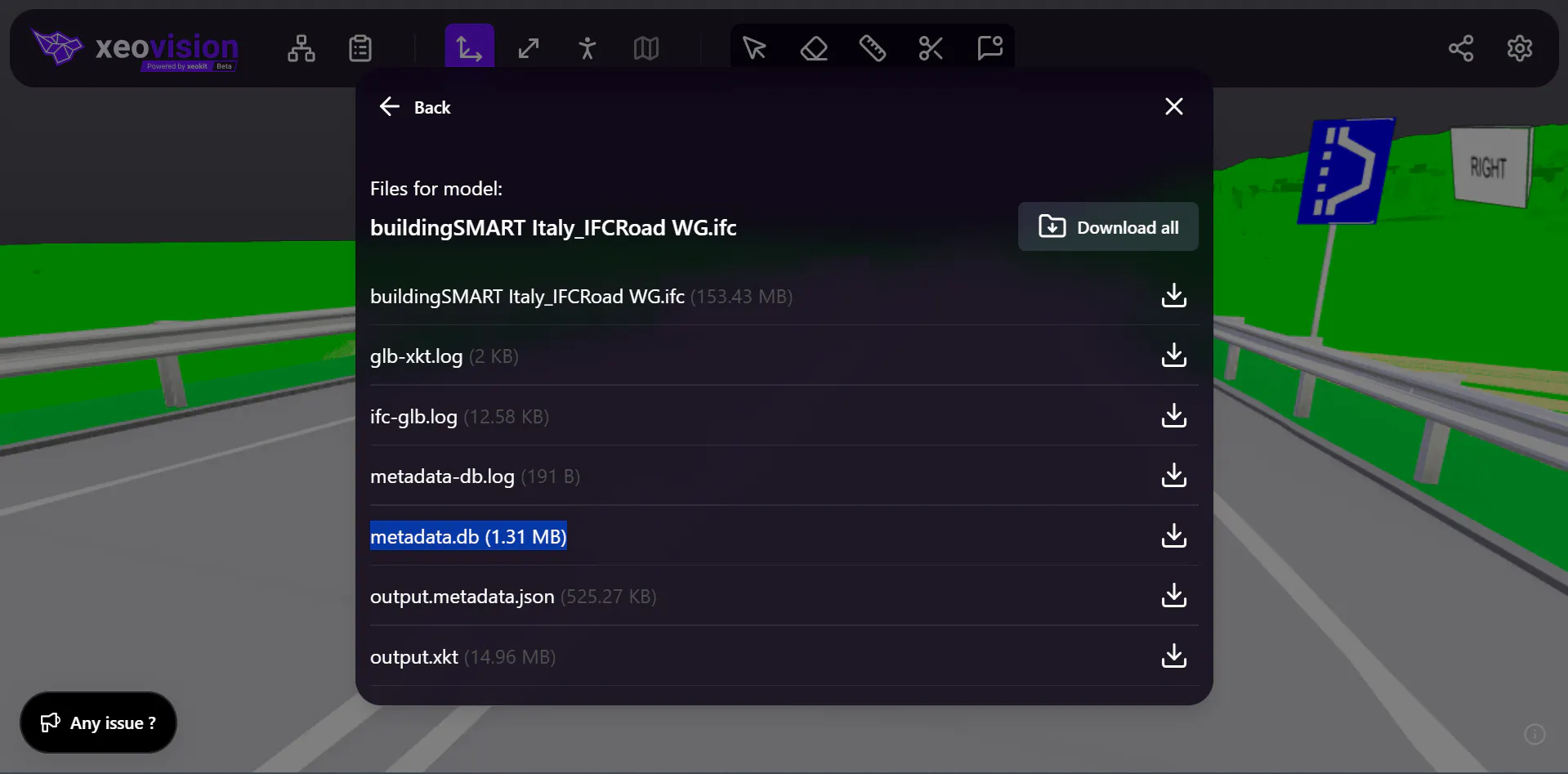Click the "Files for model:" label
The height and width of the screenshot is (774, 1568).
pos(436,189)
